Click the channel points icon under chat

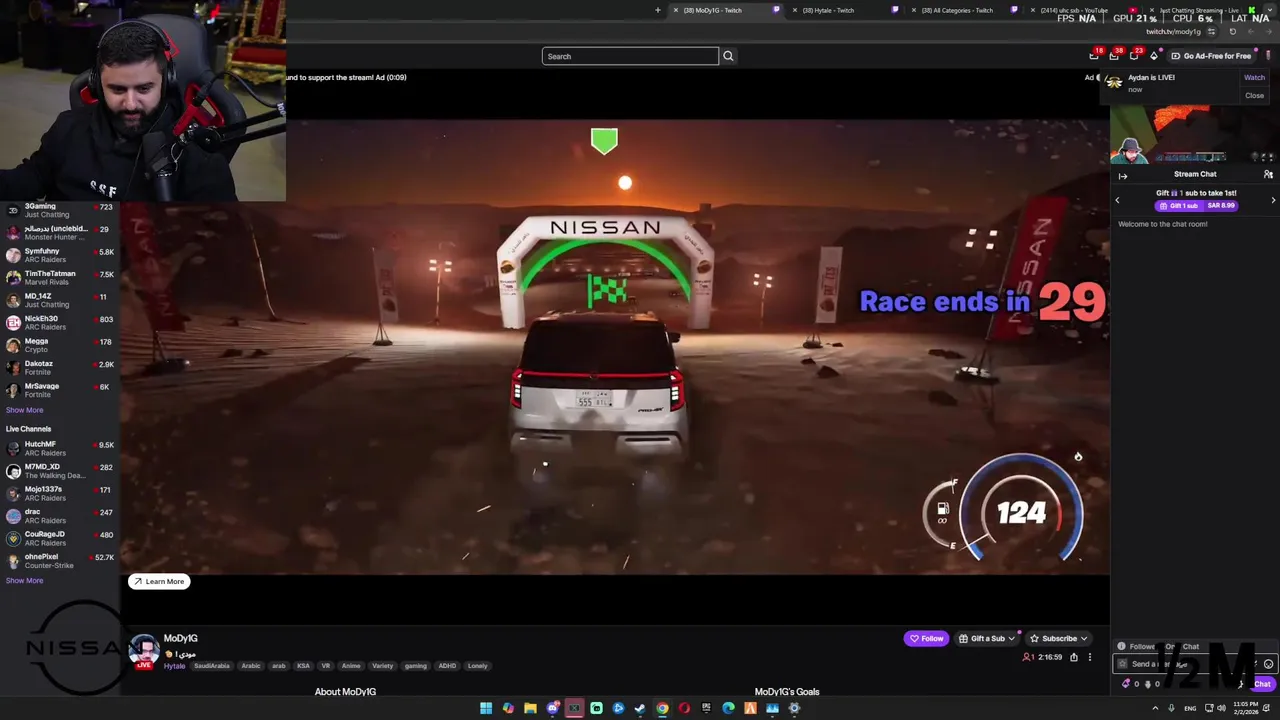point(1147,684)
